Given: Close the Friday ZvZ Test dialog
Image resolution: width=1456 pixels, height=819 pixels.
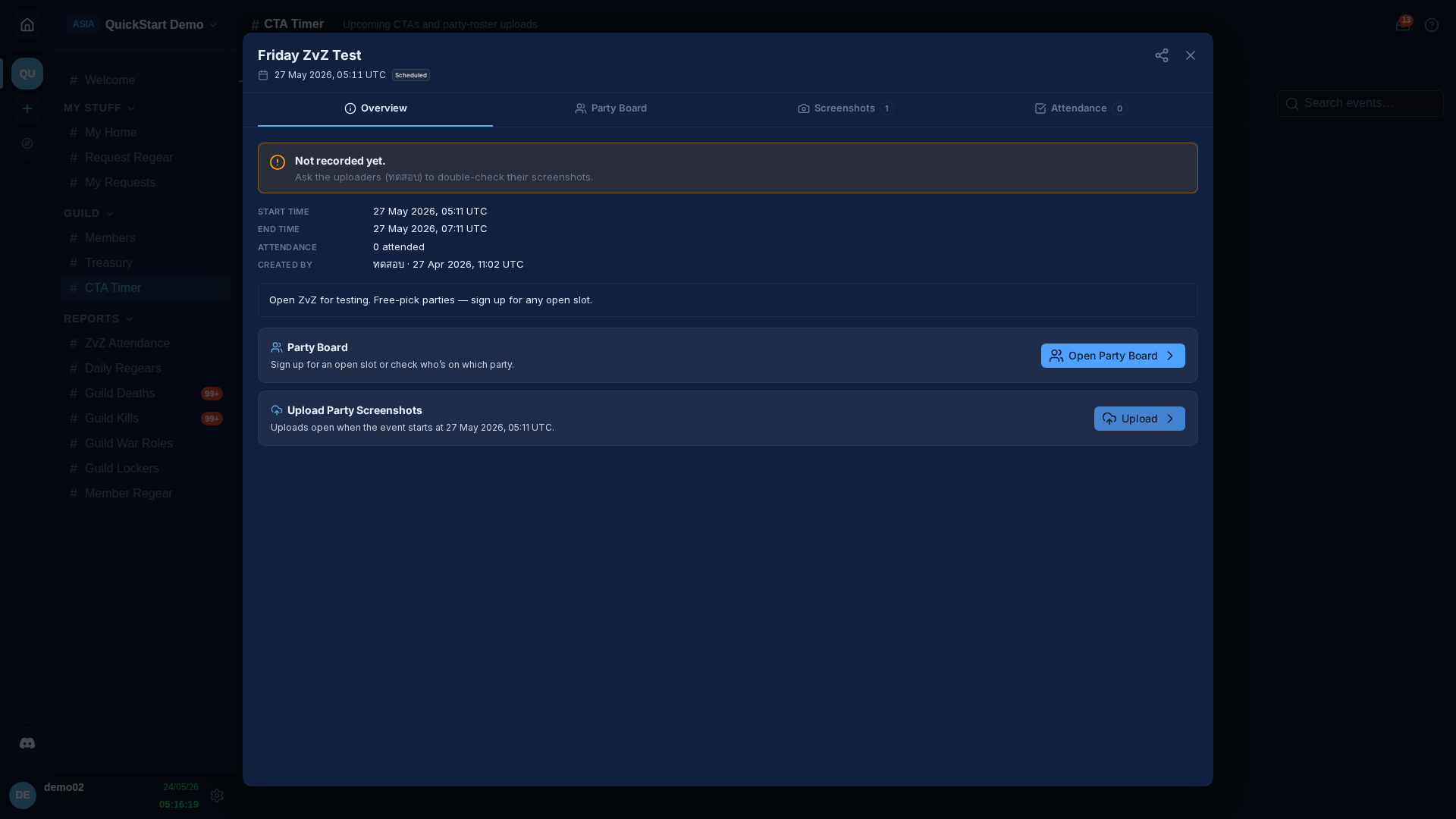Looking at the screenshot, I should [1190, 55].
